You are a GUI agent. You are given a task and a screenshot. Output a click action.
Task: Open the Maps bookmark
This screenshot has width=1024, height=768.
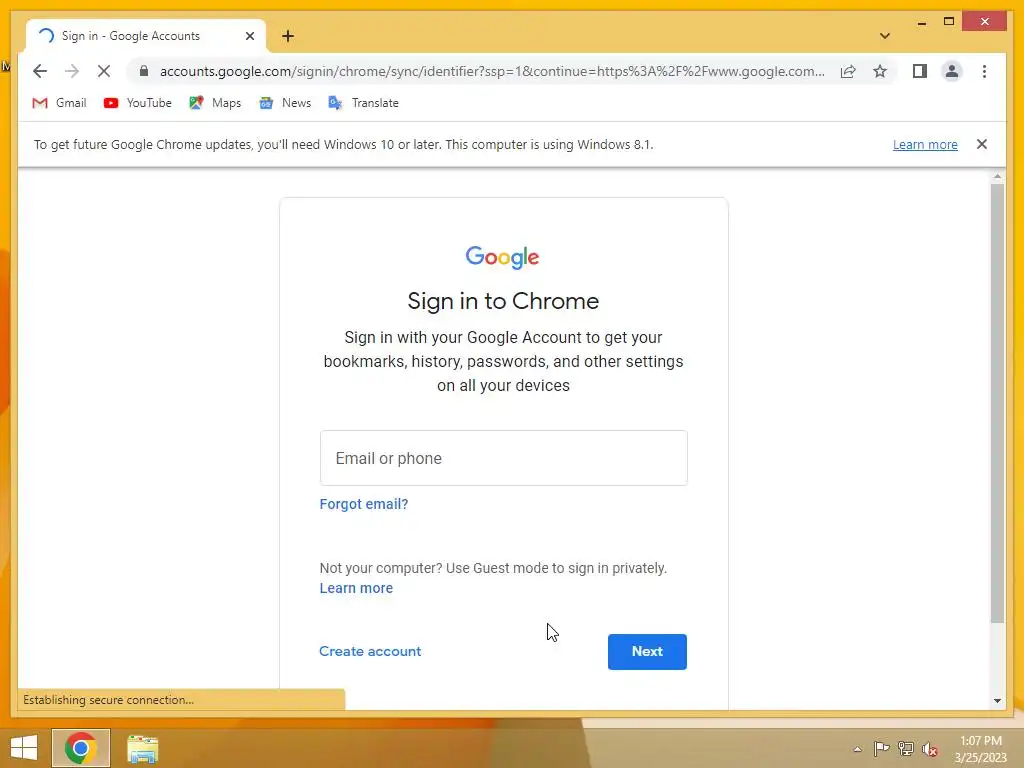click(216, 103)
